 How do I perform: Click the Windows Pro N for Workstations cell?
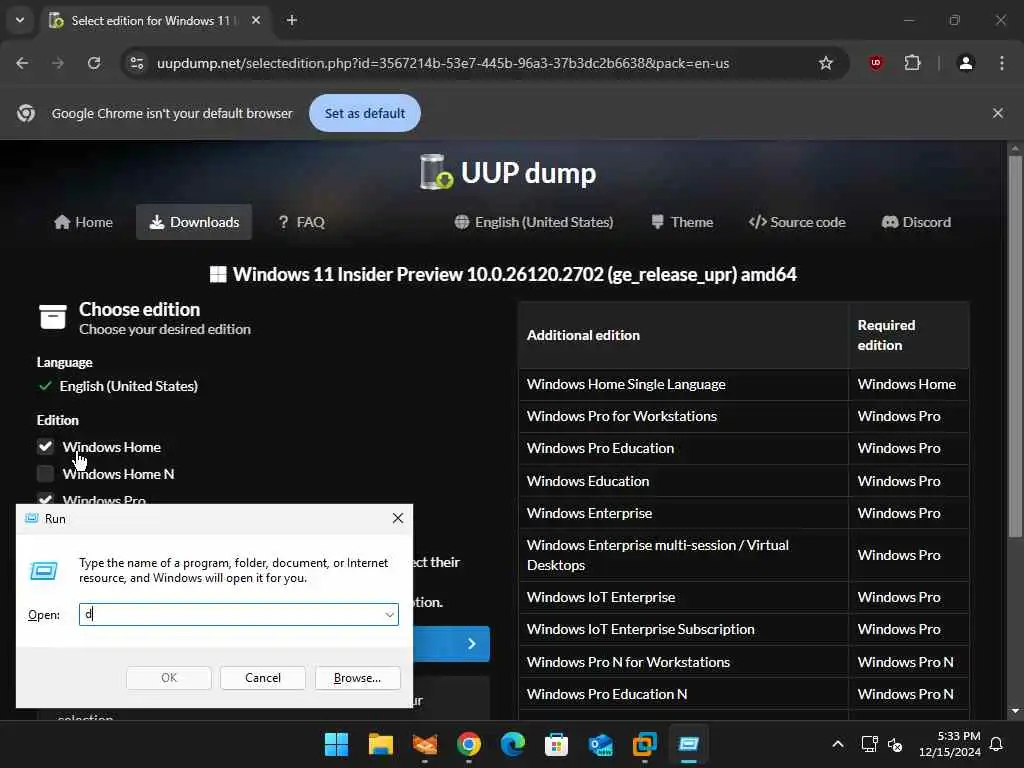(684, 662)
